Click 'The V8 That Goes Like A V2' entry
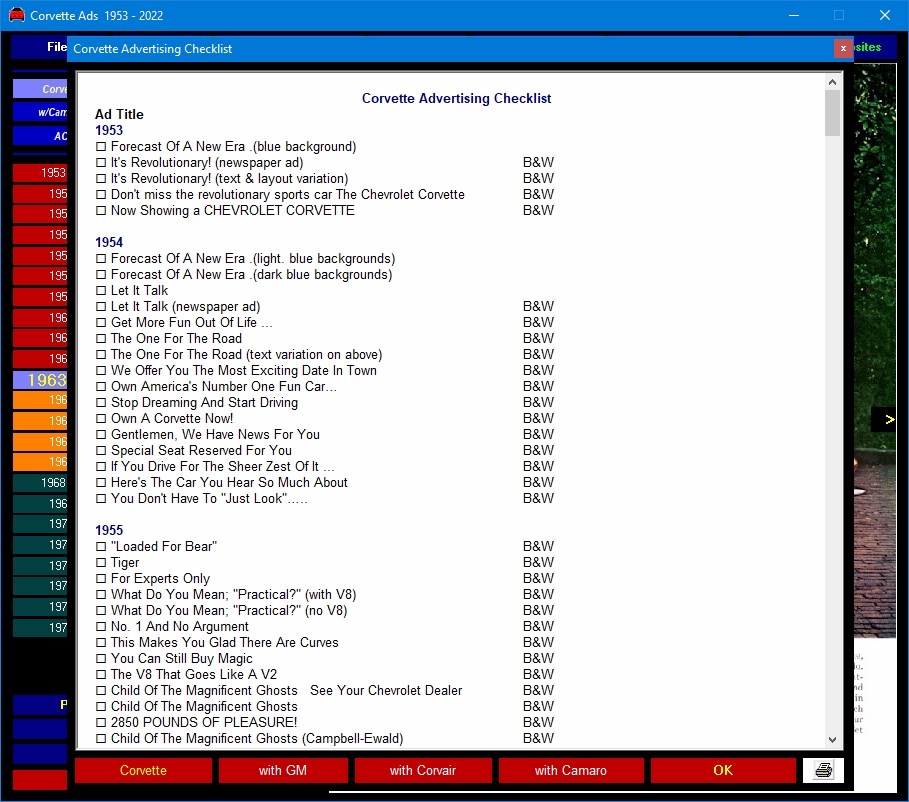The width and height of the screenshot is (909, 802). (194, 674)
